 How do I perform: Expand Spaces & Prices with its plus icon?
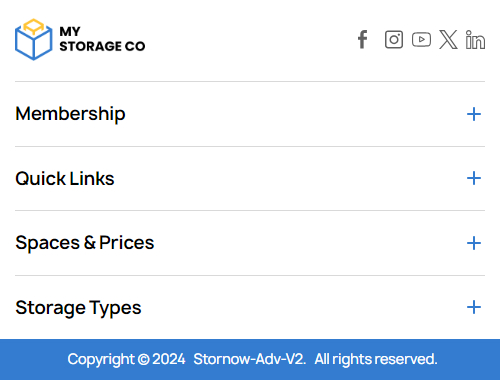(474, 243)
